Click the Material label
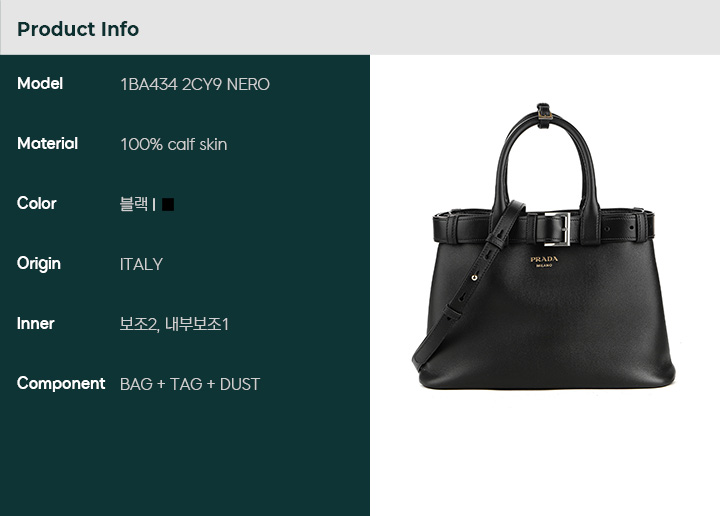The width and height of the screenshot is (720, 516). pos(47,144)
